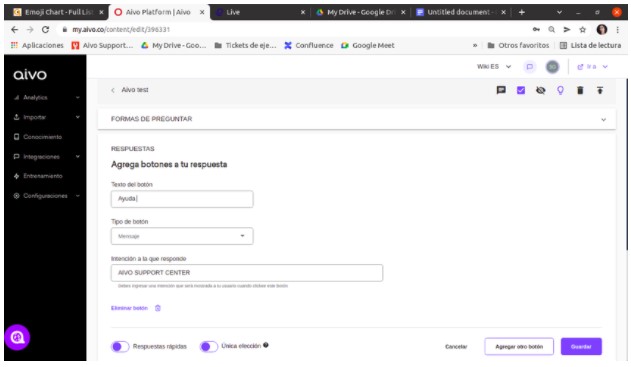Open Chrome three-dot menu
The height and width of the screenshot is (367, 631).
pyautogui.click(x=617, y=29)
